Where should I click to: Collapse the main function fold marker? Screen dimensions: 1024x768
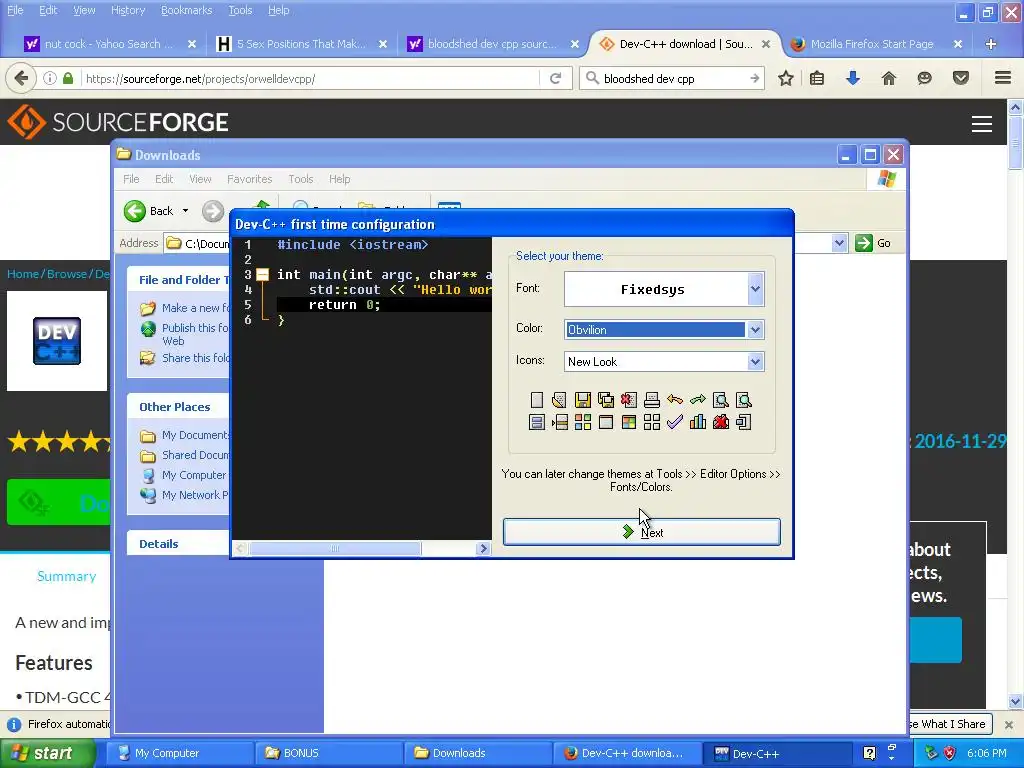[x=263, y=275]
